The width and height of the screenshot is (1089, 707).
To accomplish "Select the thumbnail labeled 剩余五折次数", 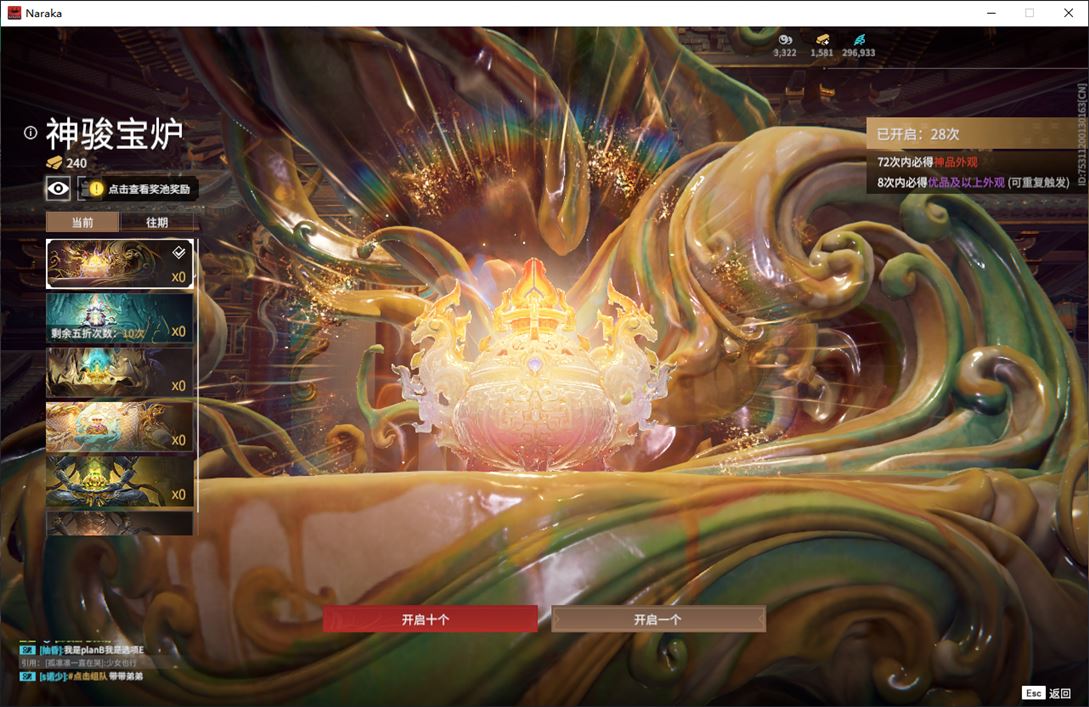I will point(119,317).
